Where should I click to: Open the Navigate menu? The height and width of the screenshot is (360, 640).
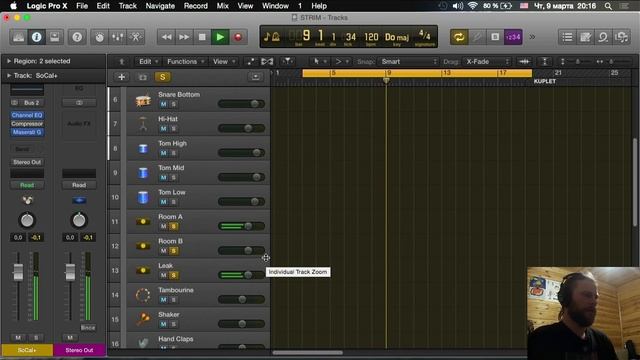(x=160, y=6)
